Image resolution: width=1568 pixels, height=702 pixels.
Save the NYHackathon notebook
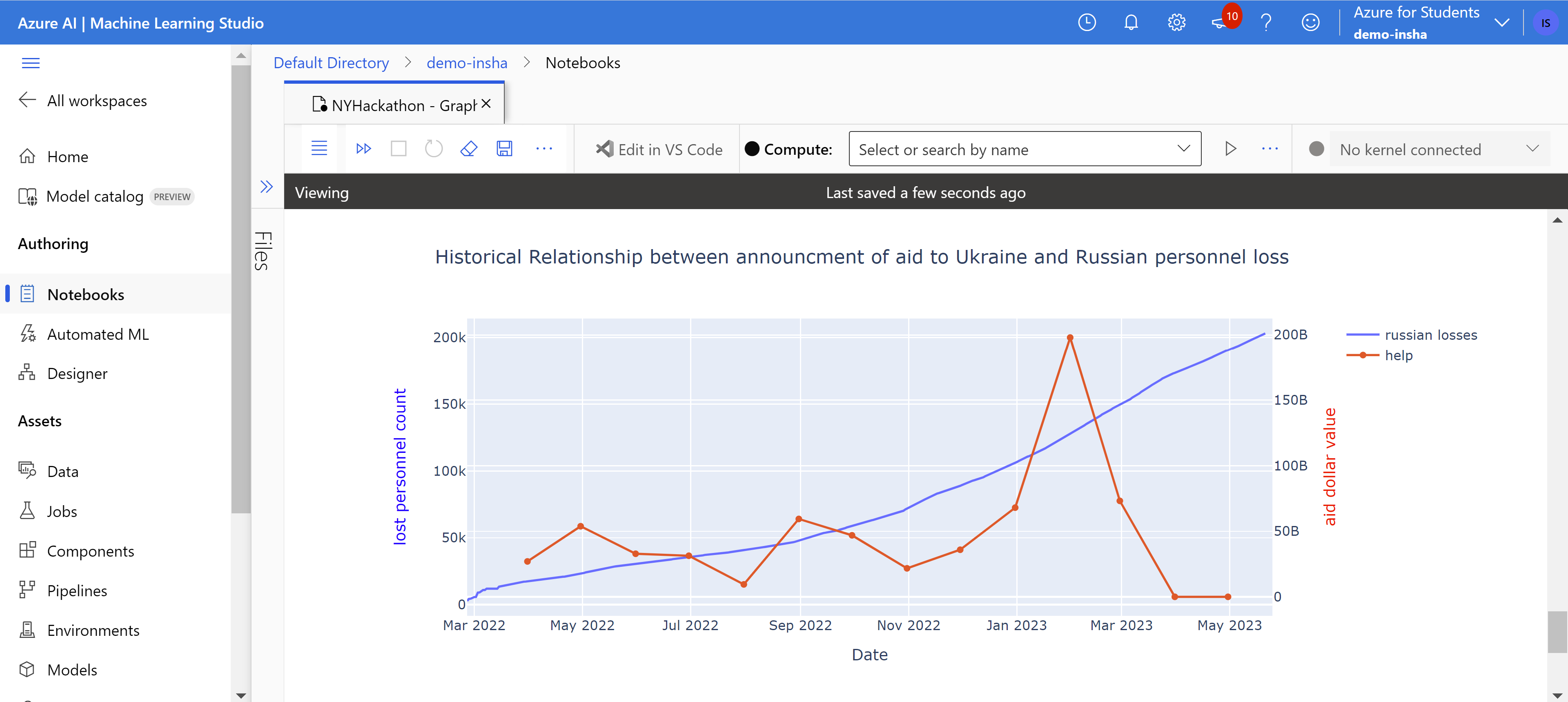[x=504, y=149]
